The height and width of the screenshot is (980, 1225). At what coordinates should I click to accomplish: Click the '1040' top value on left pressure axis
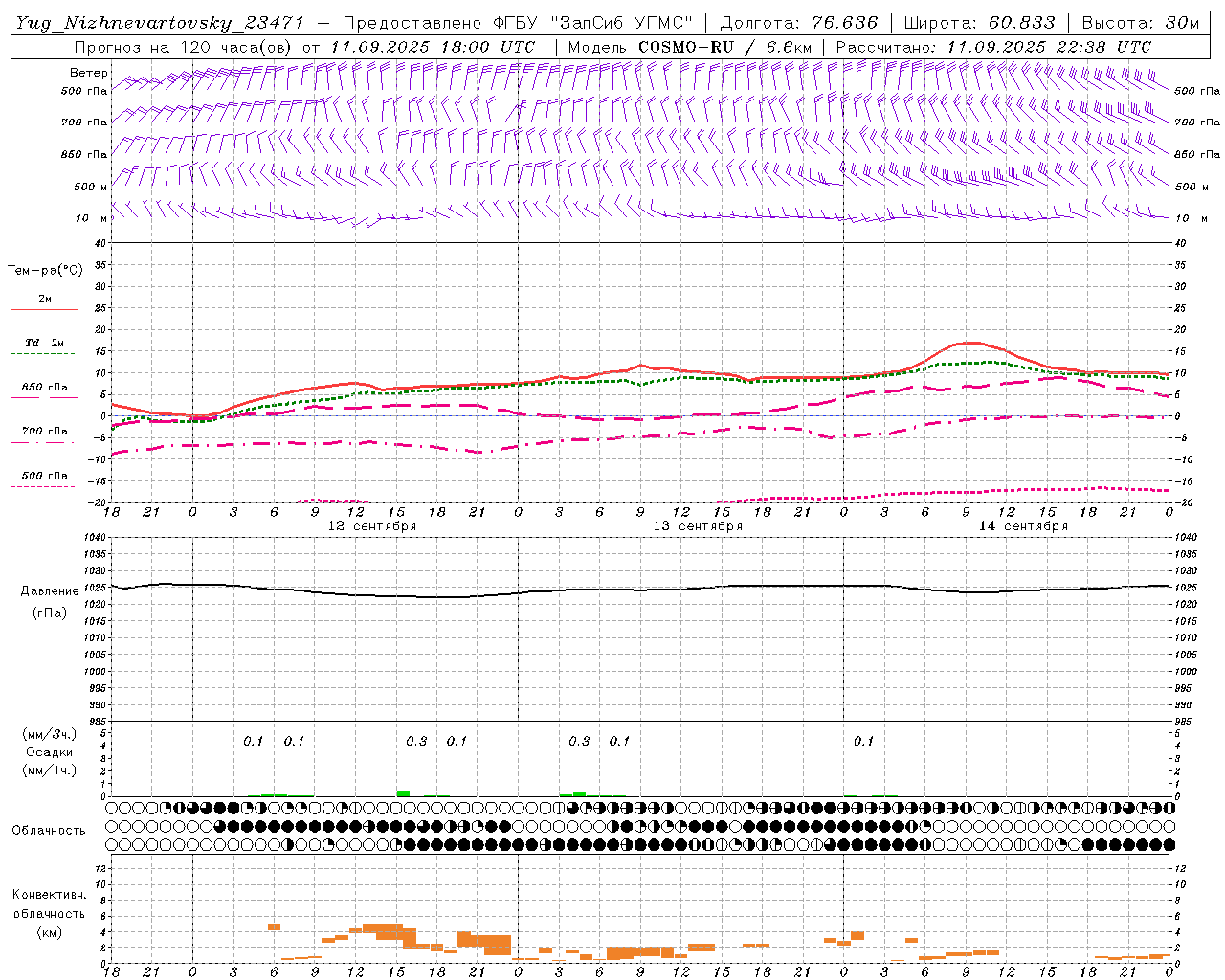point(97,538)
